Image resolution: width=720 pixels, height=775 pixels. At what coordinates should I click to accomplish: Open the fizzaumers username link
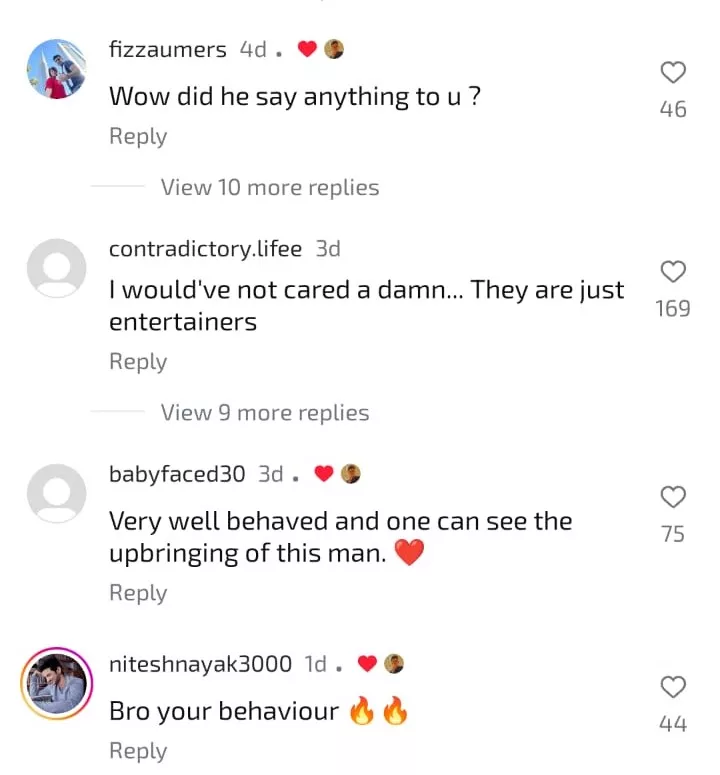tap(167, 49)
